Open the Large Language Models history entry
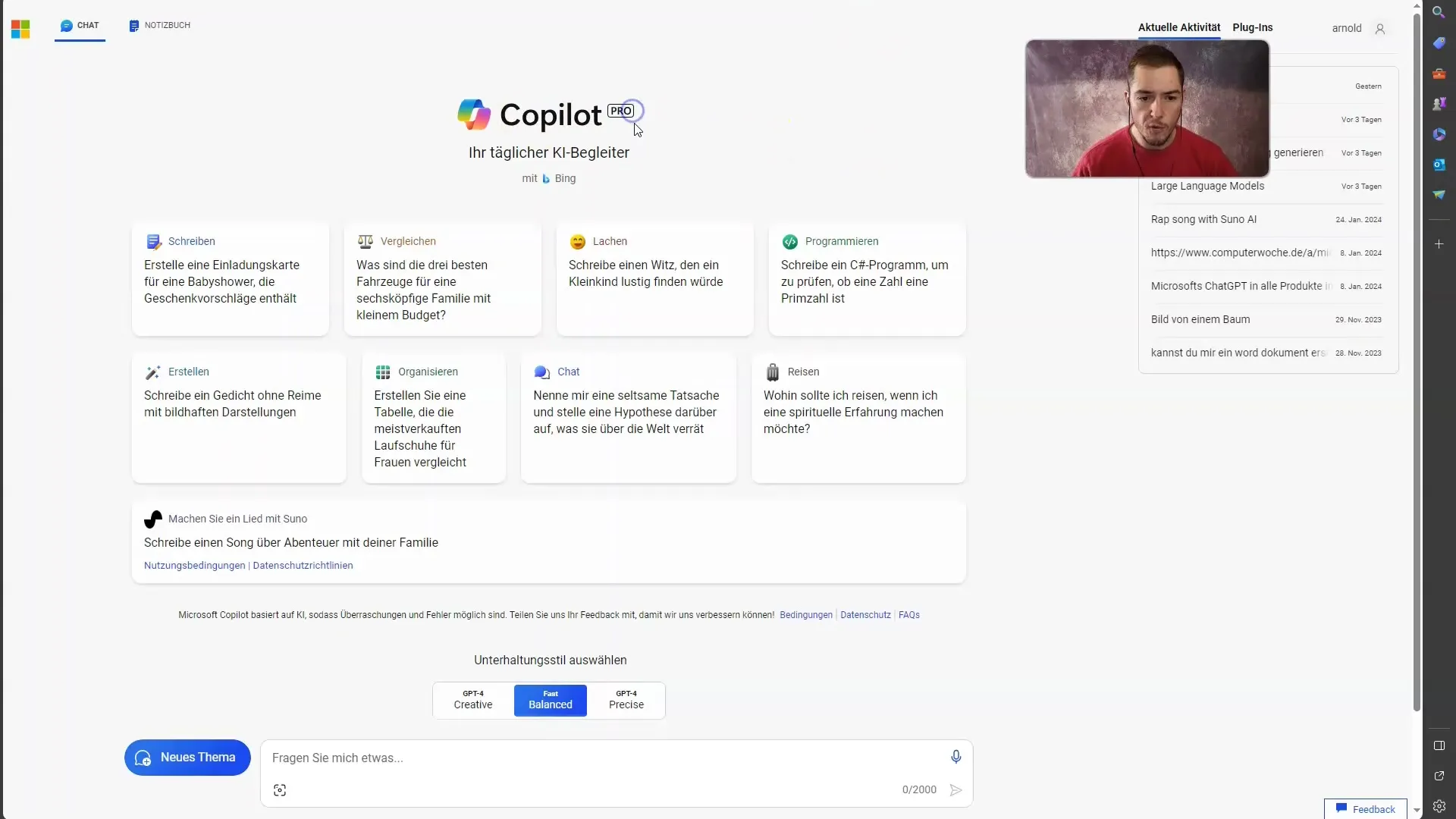1456x819 pixels. (x=1207, y=185)
